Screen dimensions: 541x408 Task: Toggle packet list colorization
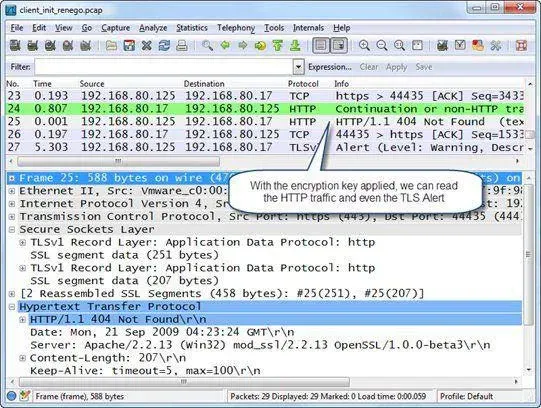tap(321, 46)
